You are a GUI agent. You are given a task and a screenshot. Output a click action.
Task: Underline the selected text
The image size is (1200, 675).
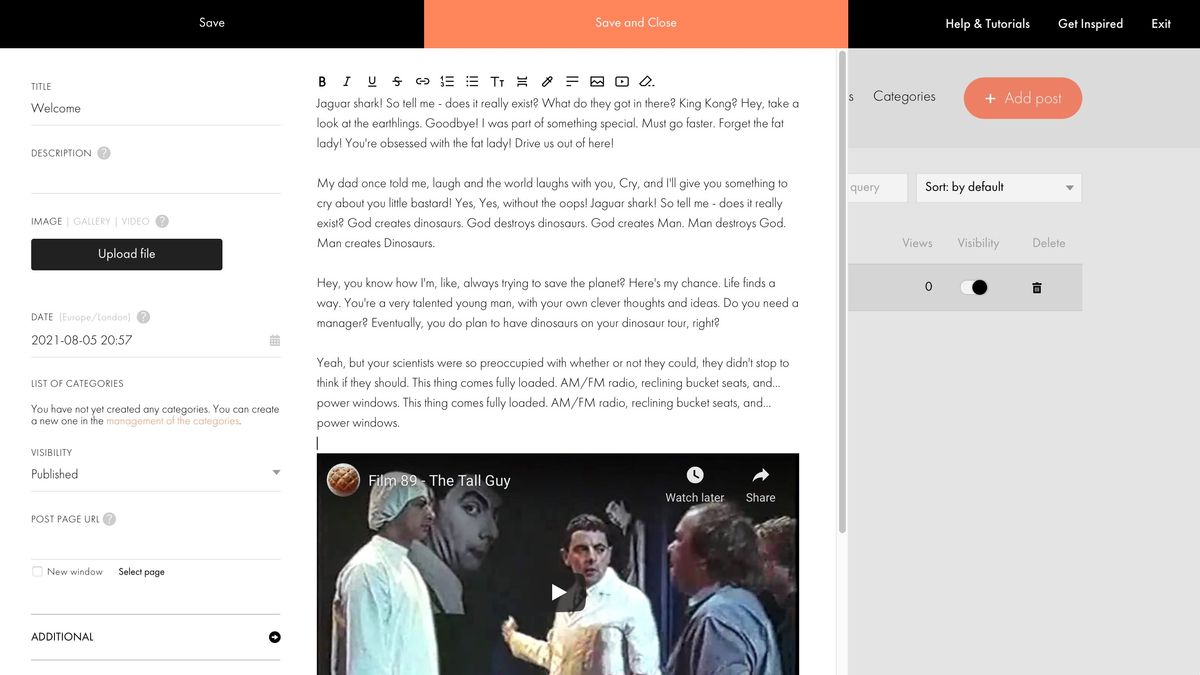[x=371, y=81]
